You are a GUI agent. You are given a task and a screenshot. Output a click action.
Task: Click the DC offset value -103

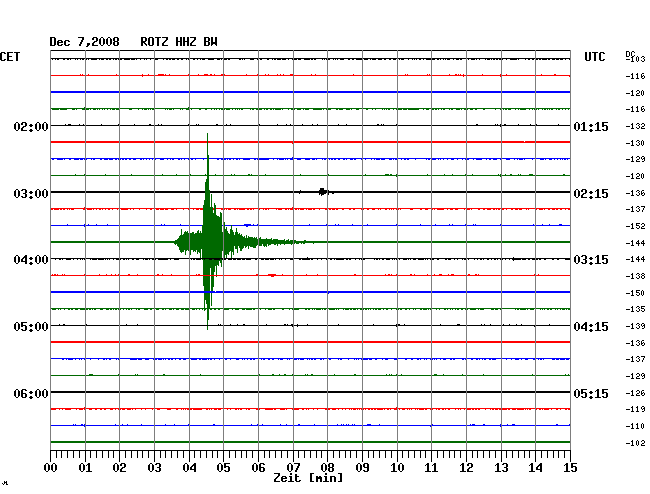[x=635, y=59]
